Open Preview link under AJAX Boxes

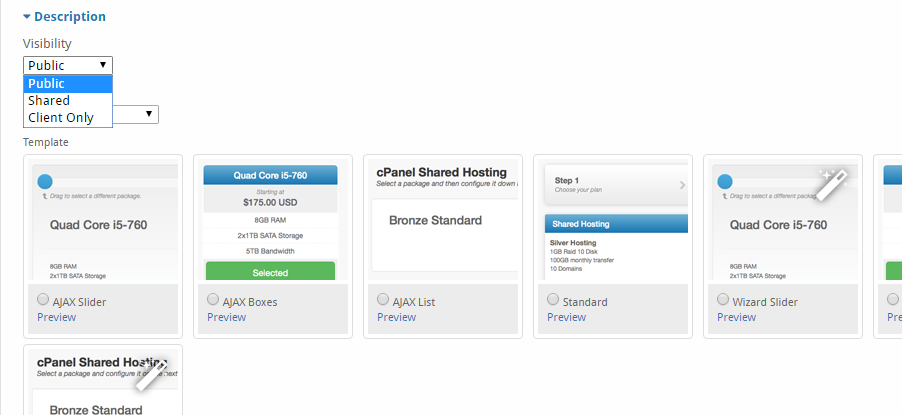[226, 317]
